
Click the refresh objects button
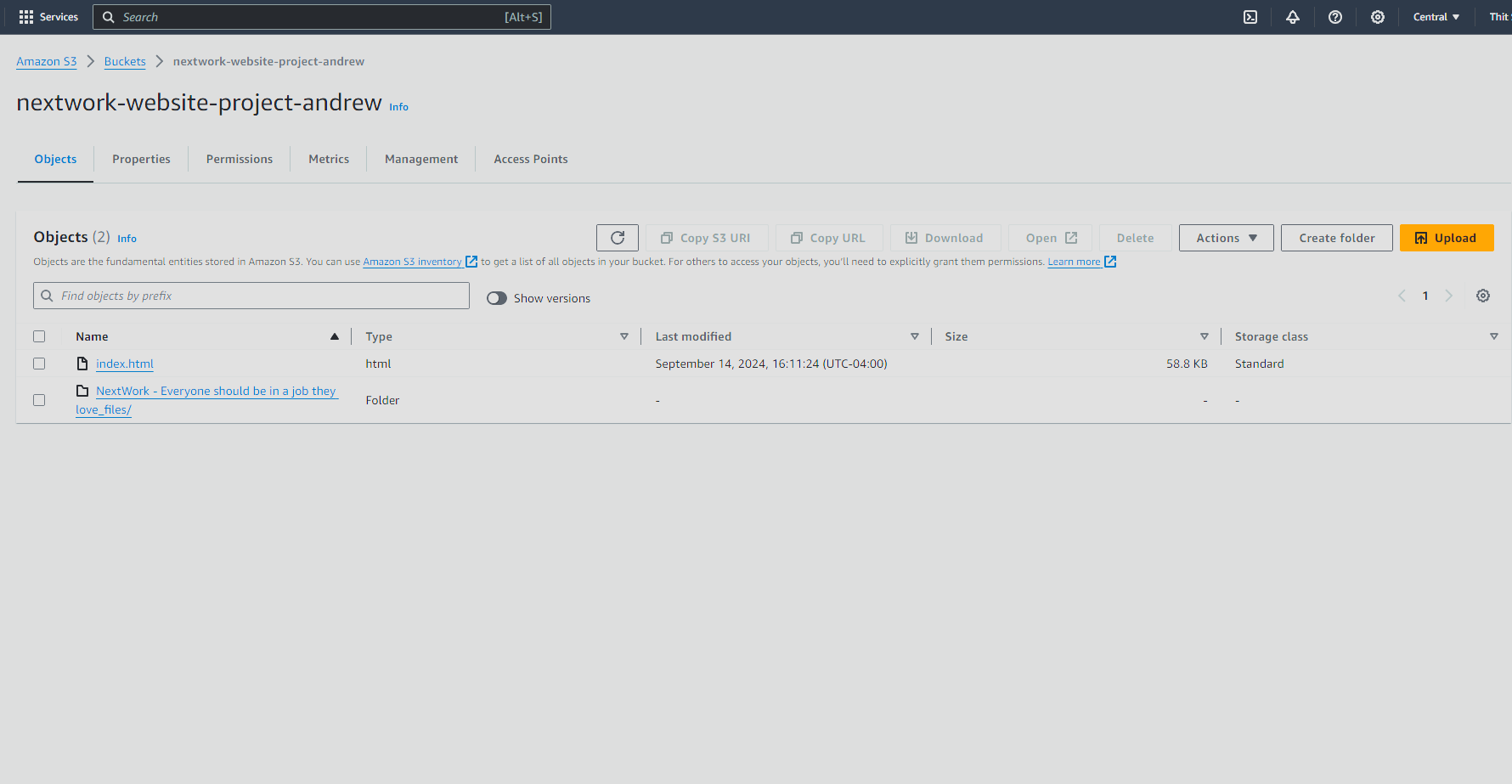tap(618, 238)
